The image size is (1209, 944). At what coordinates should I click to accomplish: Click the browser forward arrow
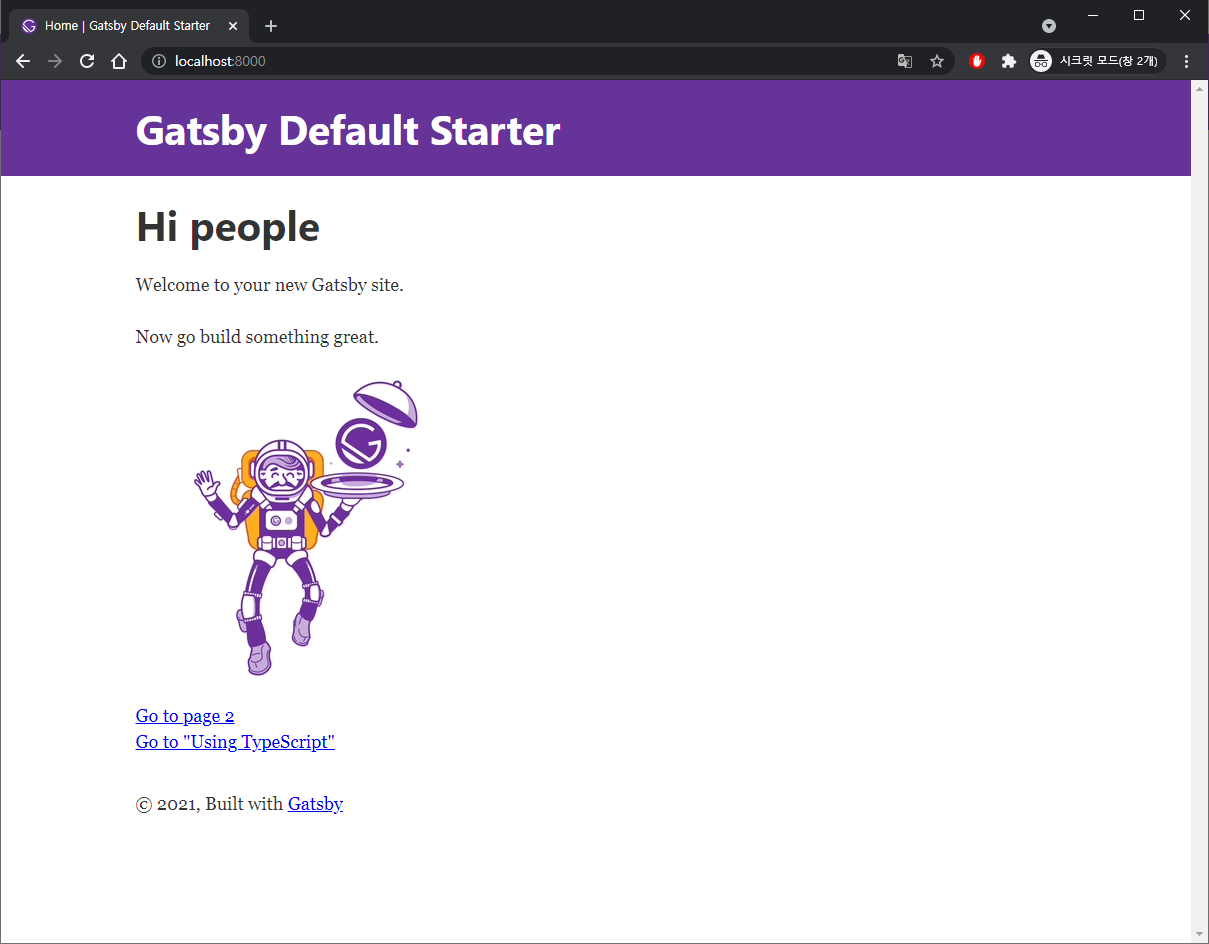[55, 61]
